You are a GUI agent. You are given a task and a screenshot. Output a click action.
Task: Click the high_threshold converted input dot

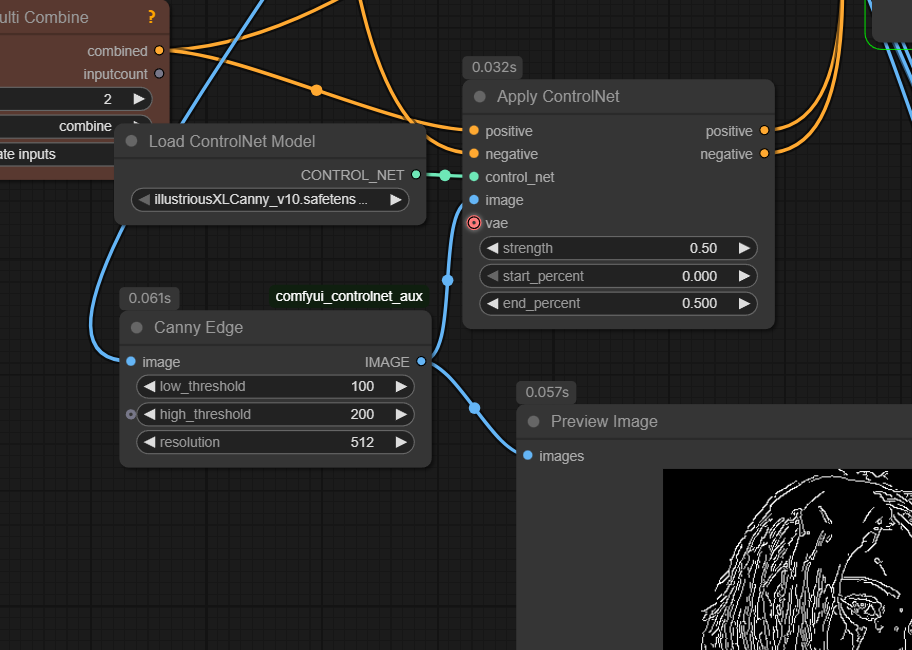pyautogui.click(x=131, y=414)
